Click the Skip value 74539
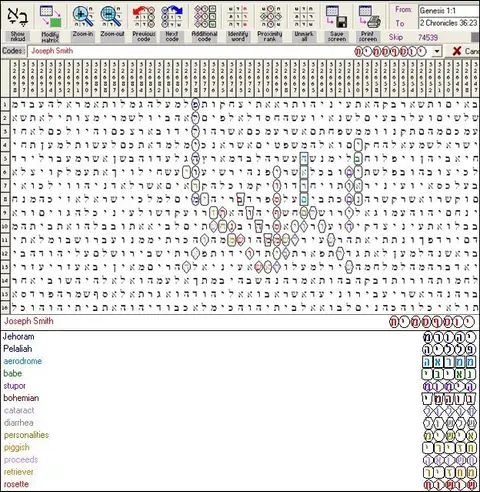The width and height of the screenshot is (480, 492). click(428, 37)
